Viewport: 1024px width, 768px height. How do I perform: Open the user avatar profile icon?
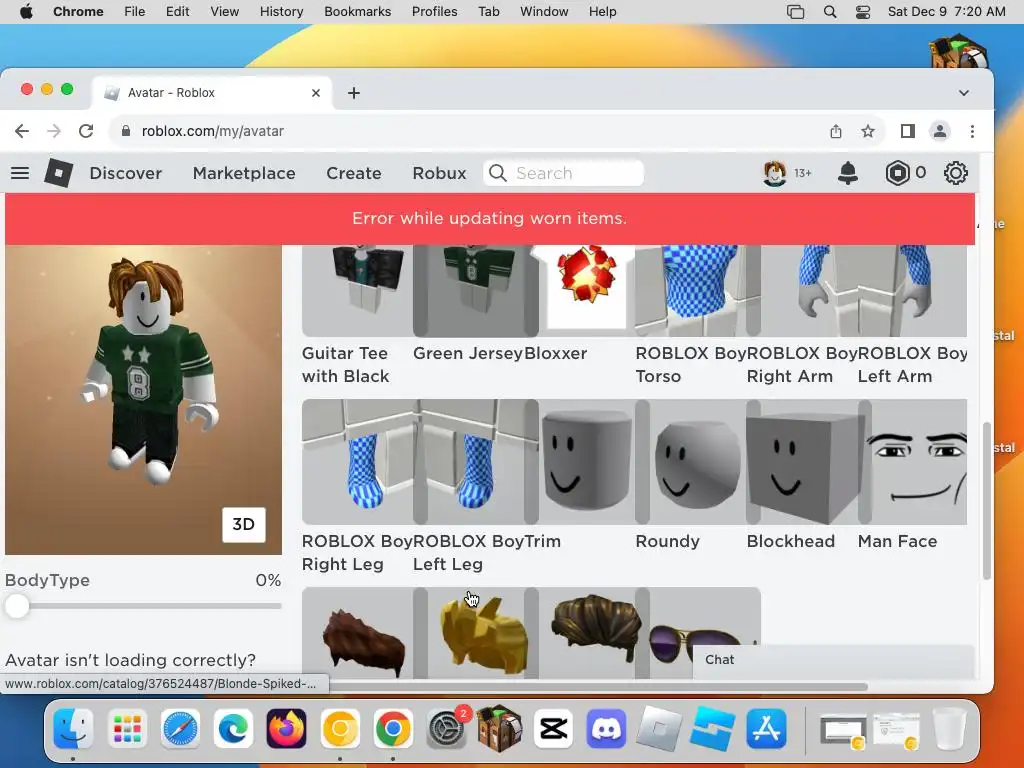[x=775, y=173]
